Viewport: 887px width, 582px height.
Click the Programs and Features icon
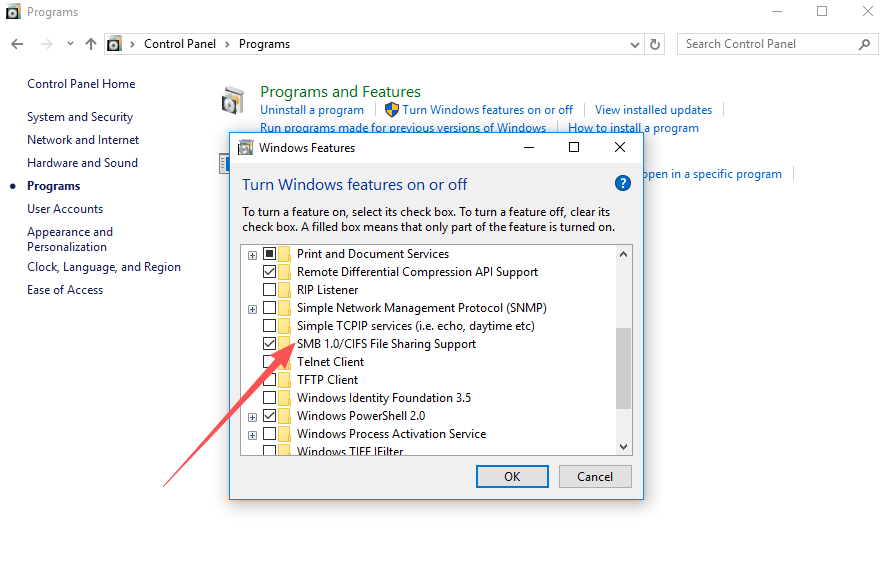pos(233,101)
